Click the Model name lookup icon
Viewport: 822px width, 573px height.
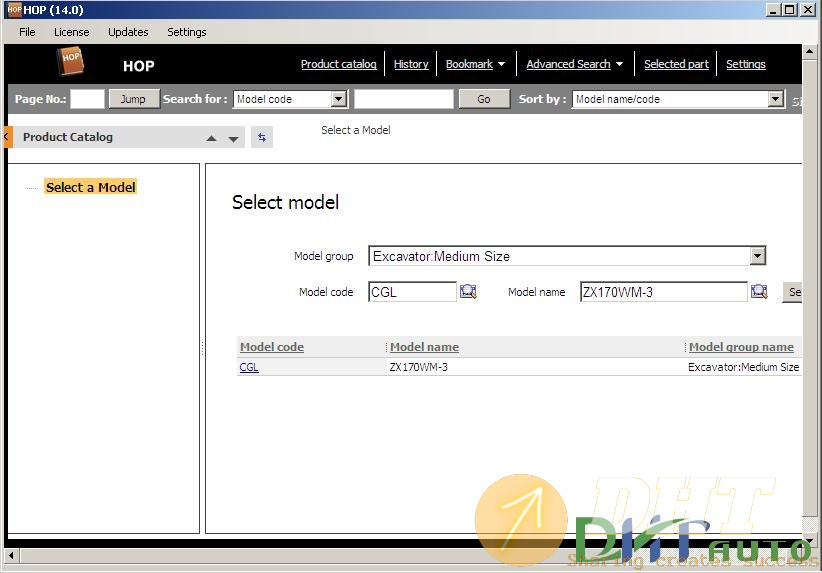point(759,291)
